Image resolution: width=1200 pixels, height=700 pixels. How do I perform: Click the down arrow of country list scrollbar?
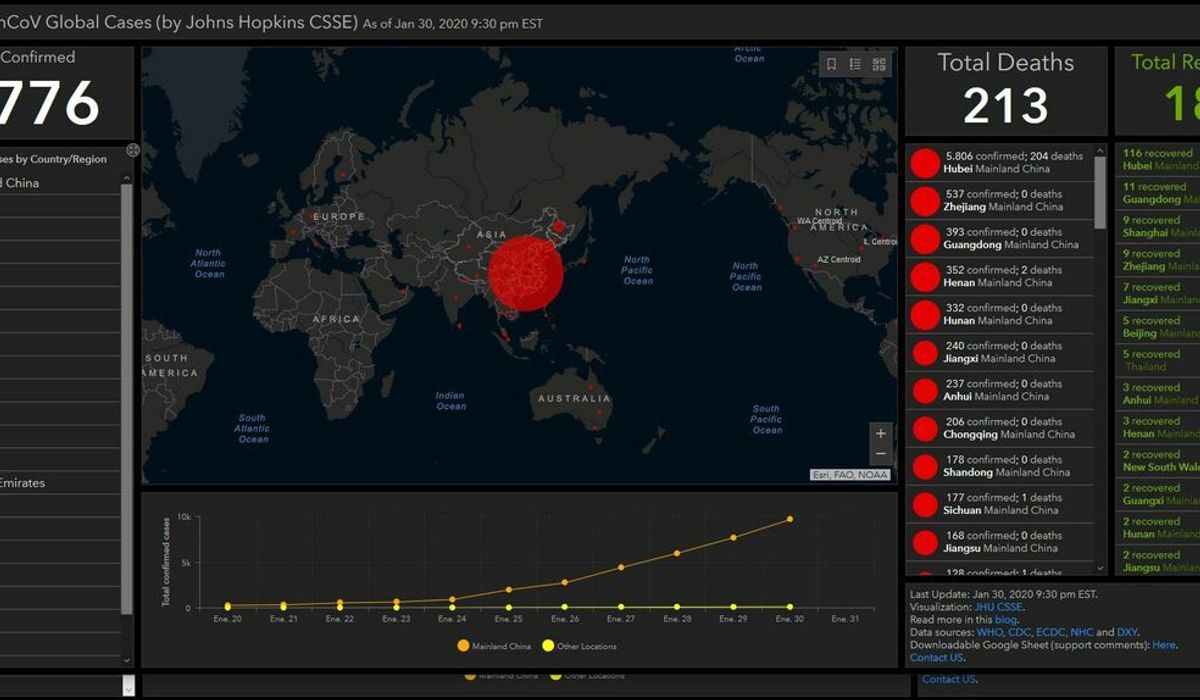(x=127, y=659)
